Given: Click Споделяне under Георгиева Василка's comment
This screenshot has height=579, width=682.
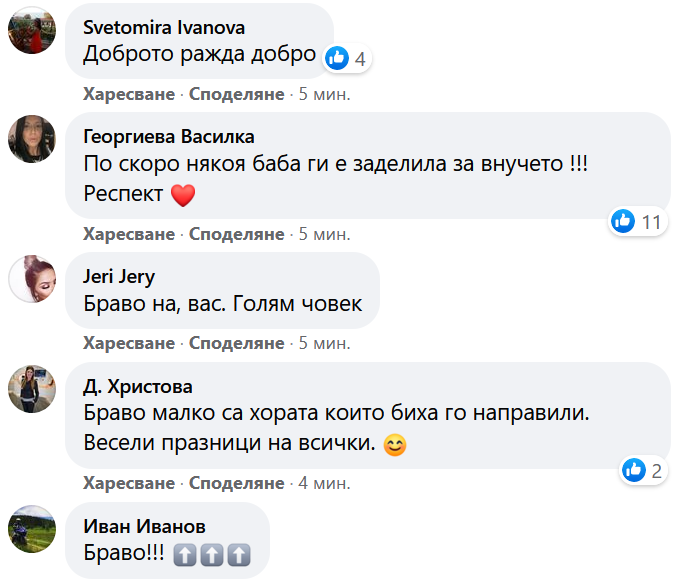Looking at the screenshot, I should coord(237,234).
